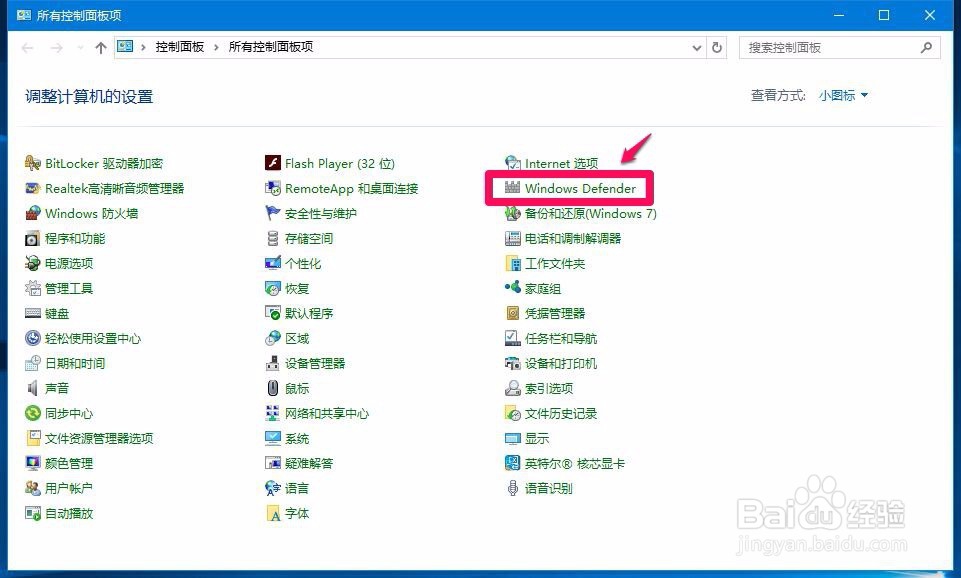The image size is (961, 578).
Task: Open the recent locations dropdown arrow
Action: [80, 48]
